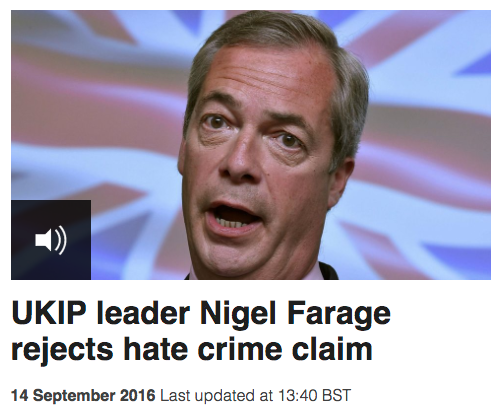Open the article's main photo thumbnail

point(251,145)
